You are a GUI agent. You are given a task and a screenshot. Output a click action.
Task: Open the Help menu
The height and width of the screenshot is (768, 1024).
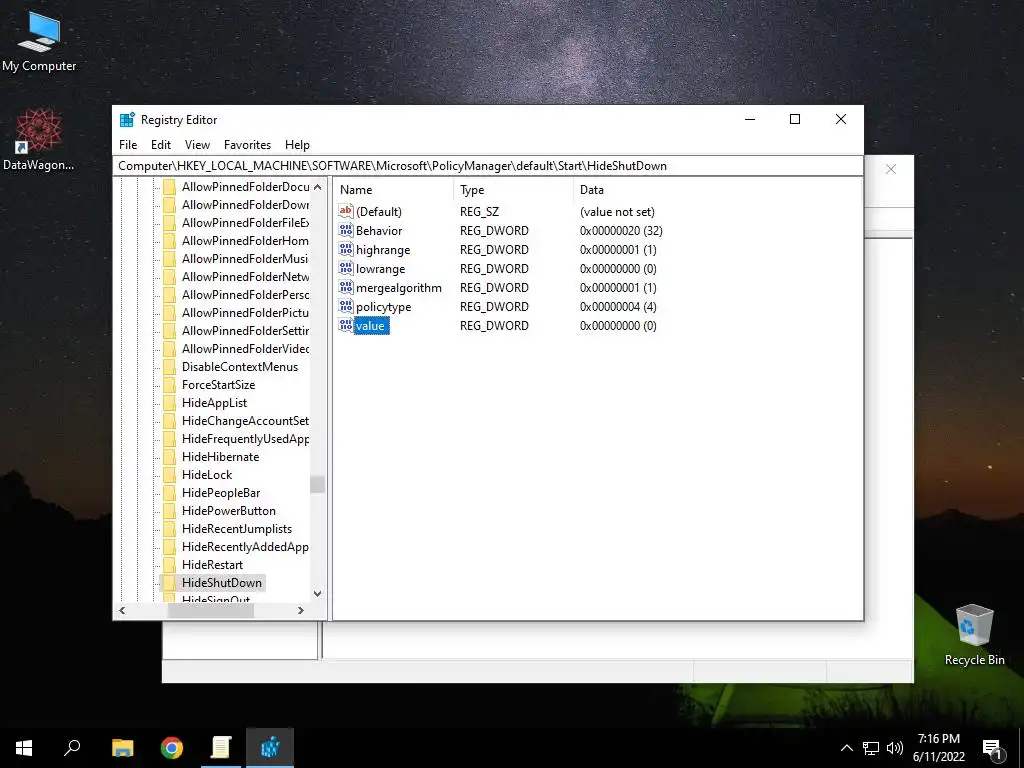click(x=297, y=145)
